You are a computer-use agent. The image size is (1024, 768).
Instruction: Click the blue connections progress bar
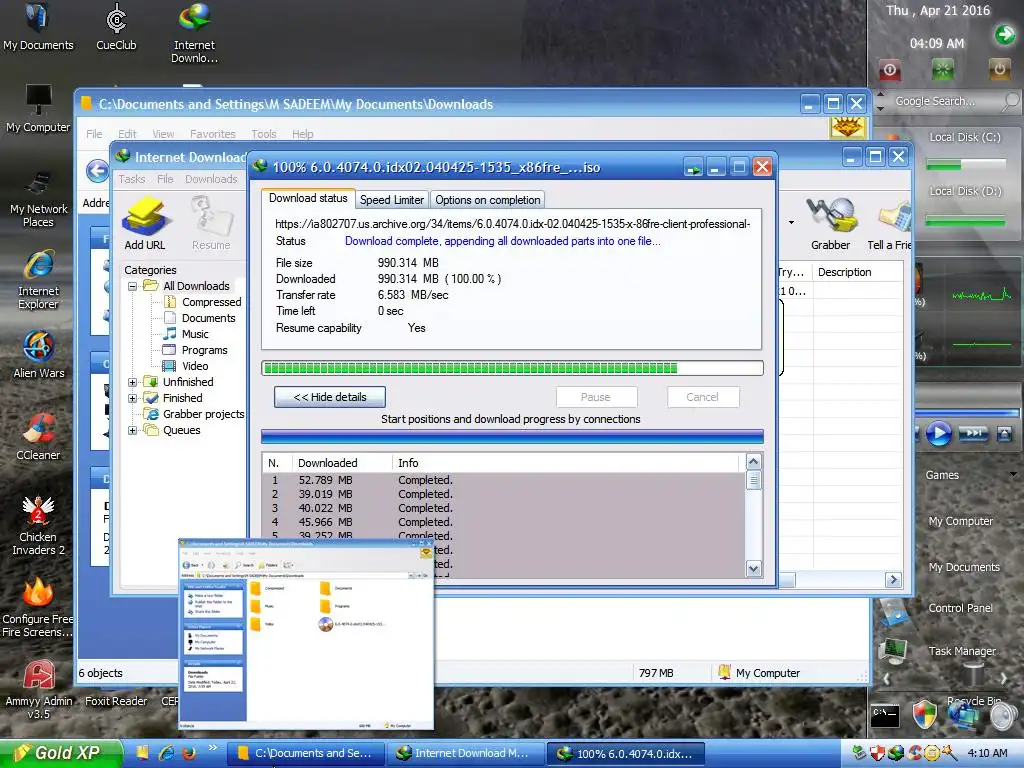[512, 437]
